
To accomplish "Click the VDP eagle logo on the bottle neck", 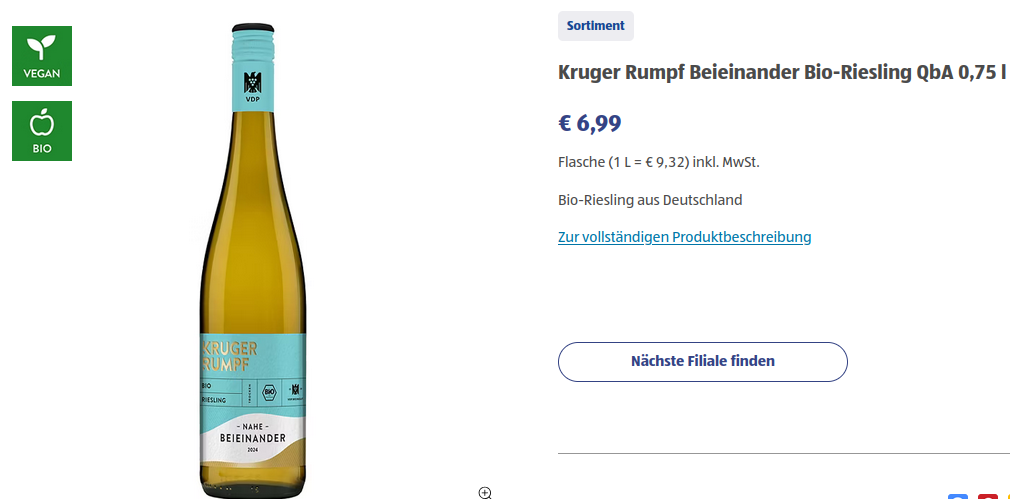I will [251, 84].
